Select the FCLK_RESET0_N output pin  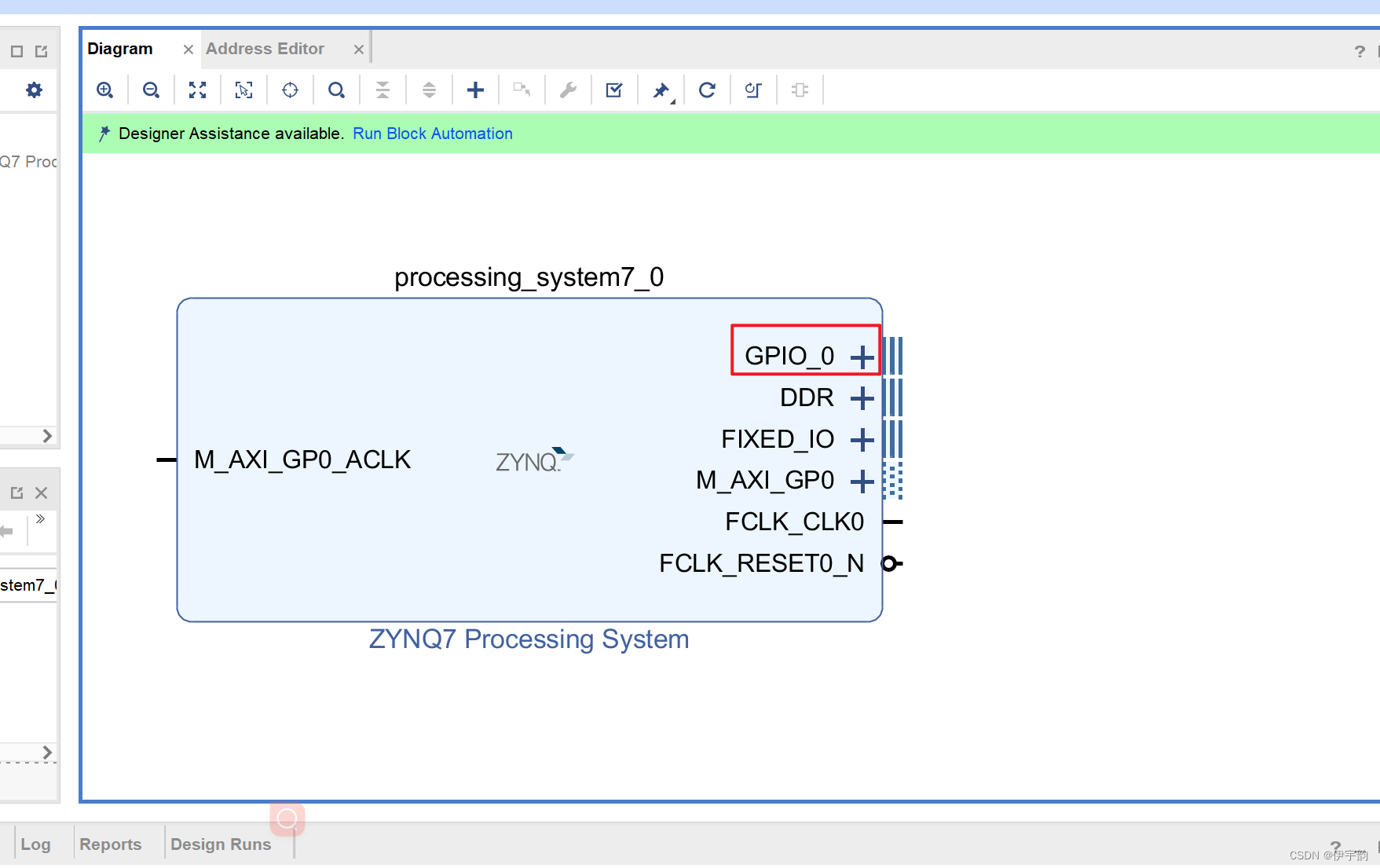pyautogui.click(x=761, y=563)
